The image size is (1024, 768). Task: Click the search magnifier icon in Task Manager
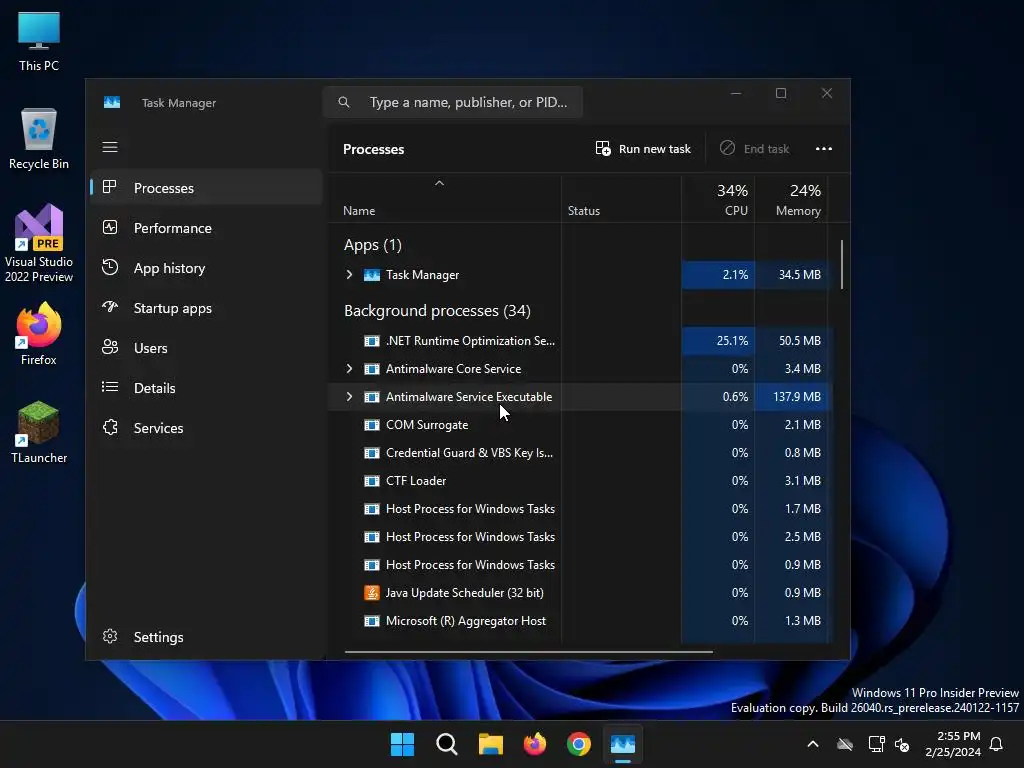tap(344, 102)
